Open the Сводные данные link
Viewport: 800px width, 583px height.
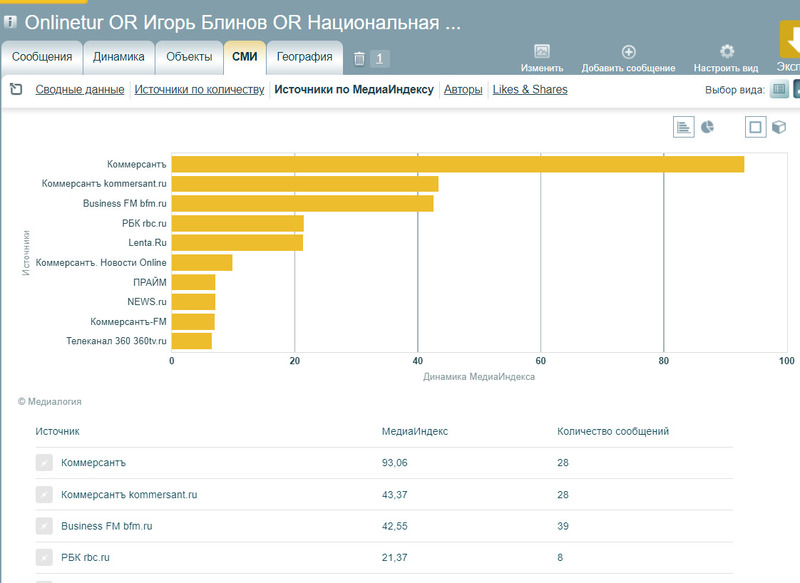click(x=80, y=90)
